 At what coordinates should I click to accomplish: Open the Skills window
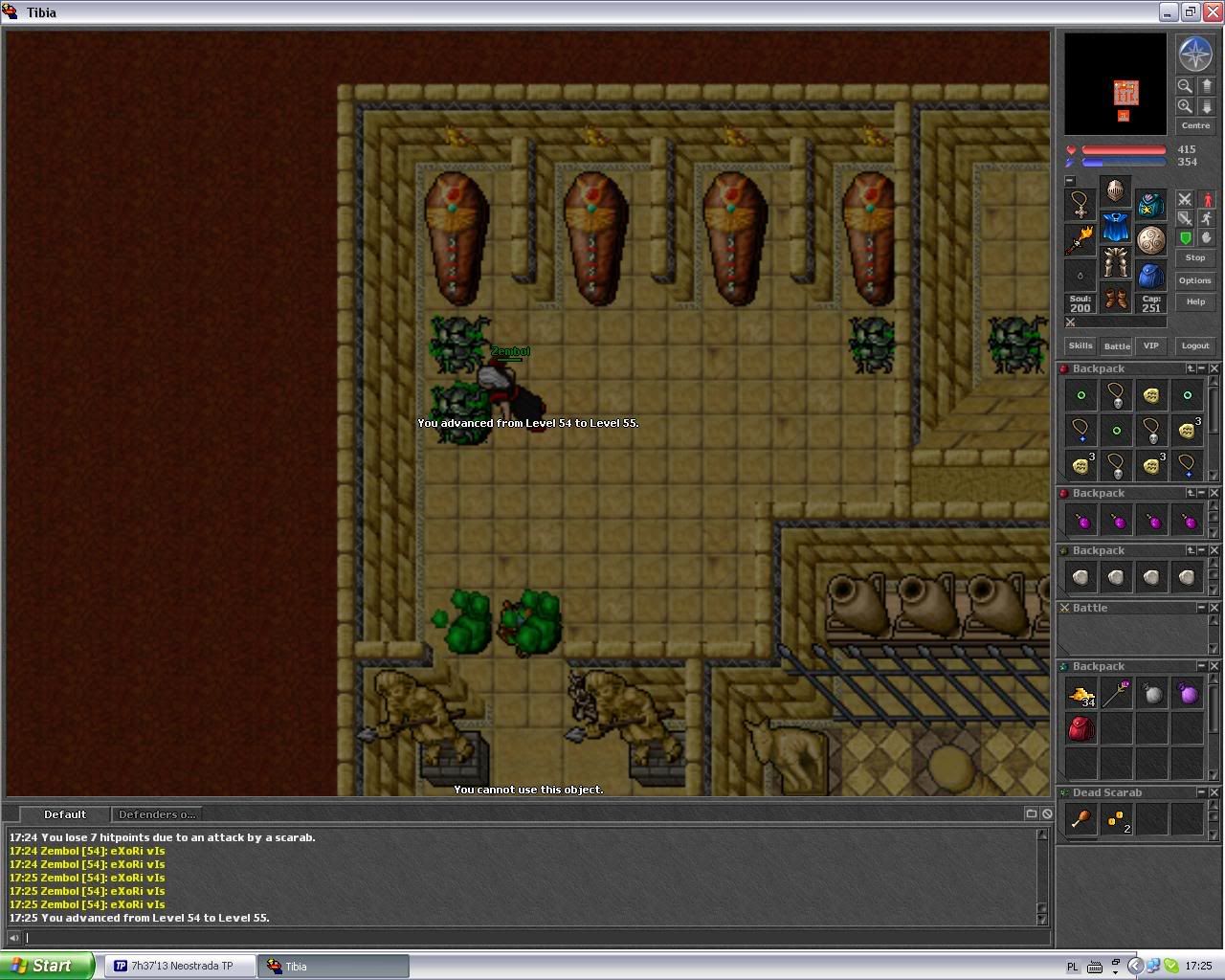click(1080, 345)
